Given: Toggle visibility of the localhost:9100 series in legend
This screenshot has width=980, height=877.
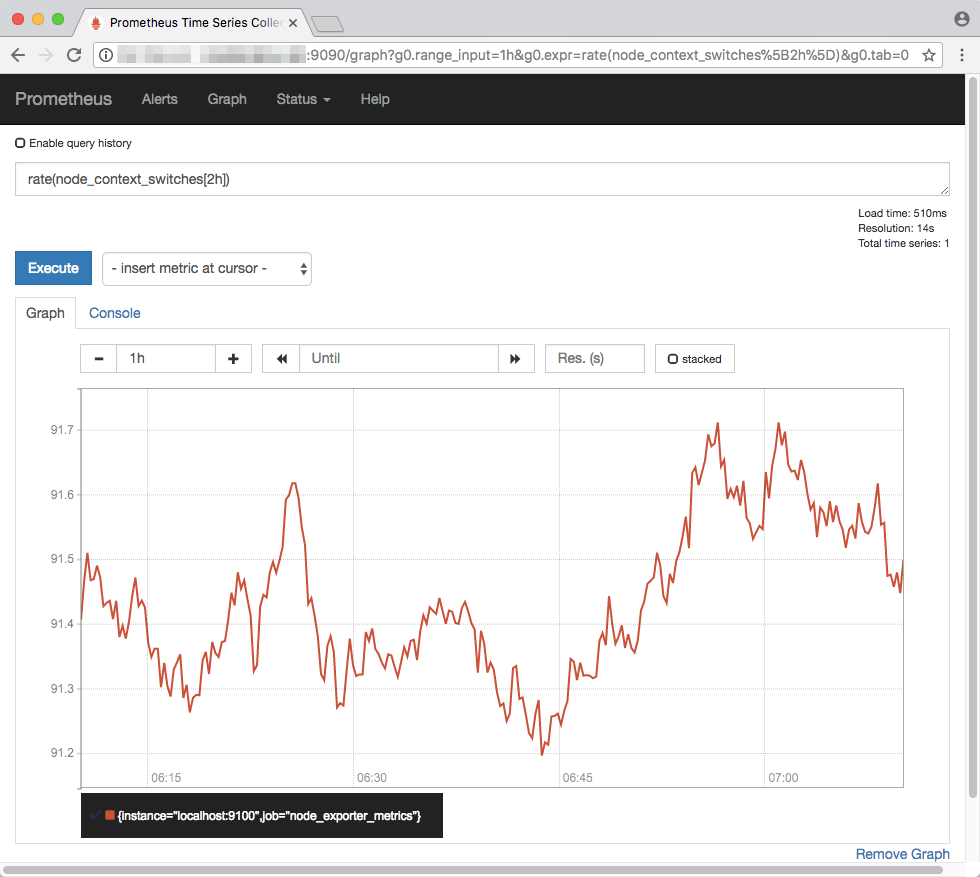Looking at the screenshot, I should (97, 815).
